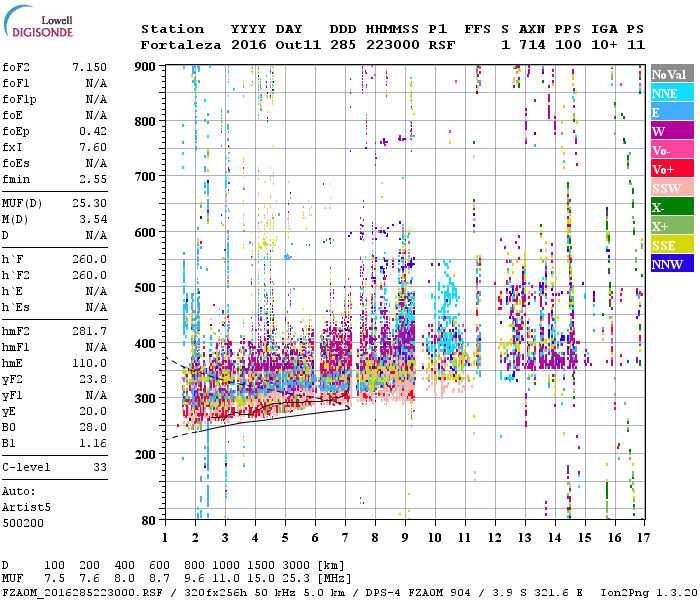The height and width of the screenshot is (600, 700).
Task: Select the Vo- pink legend swatch
Action: (x=672, y=150)
